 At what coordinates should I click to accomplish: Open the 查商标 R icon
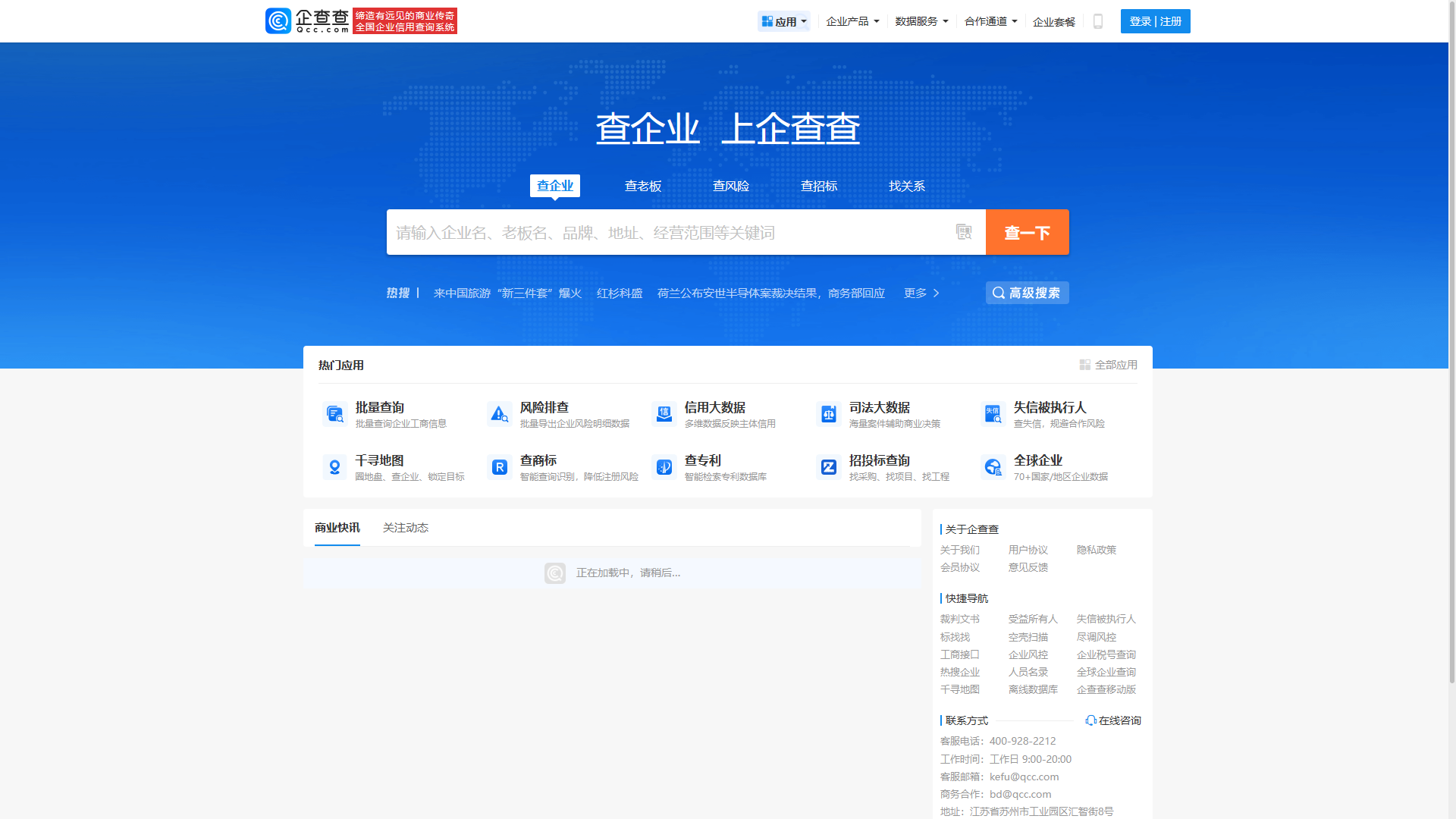click(499, 467)
